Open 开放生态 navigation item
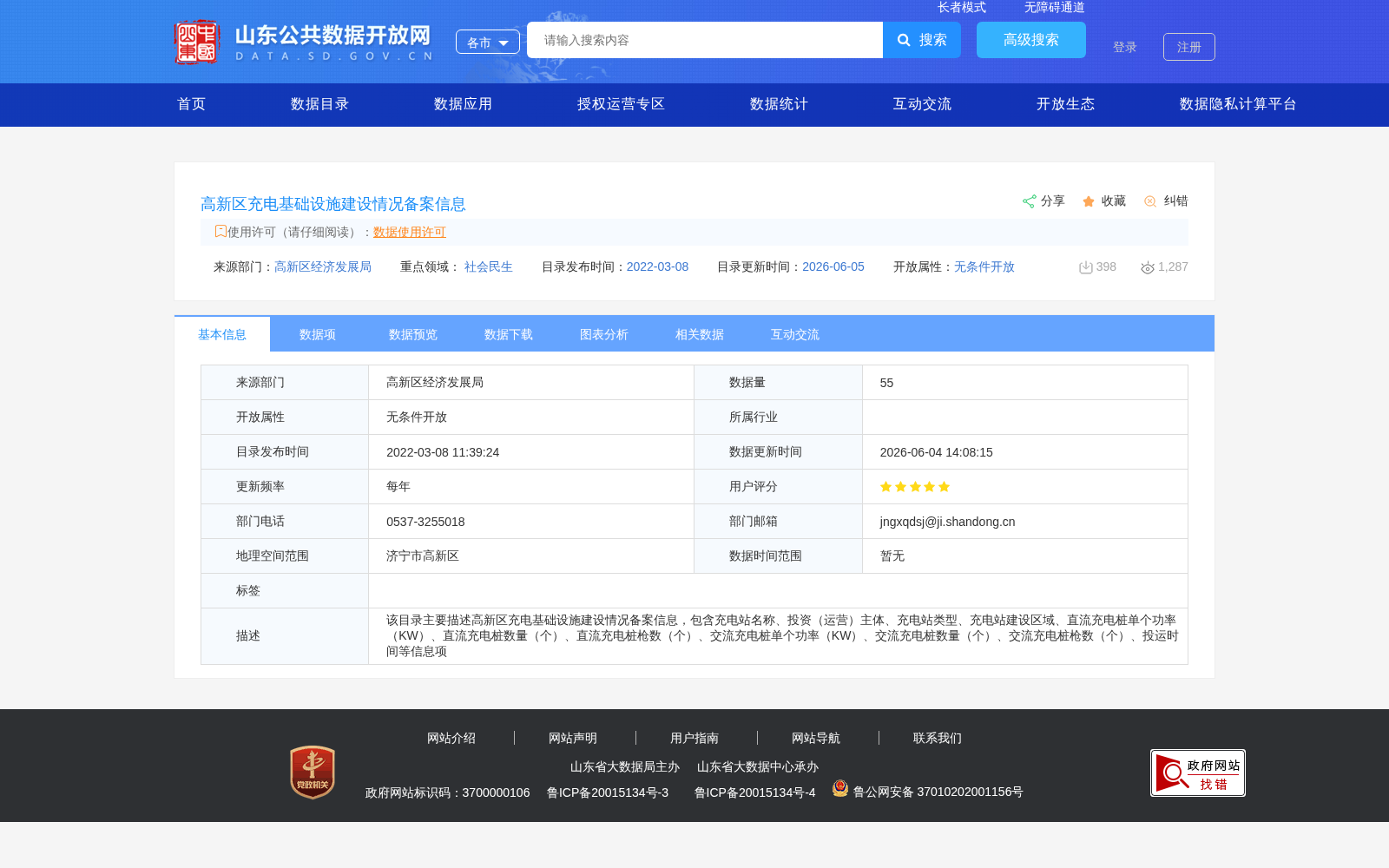 [x=1065, y=104]
